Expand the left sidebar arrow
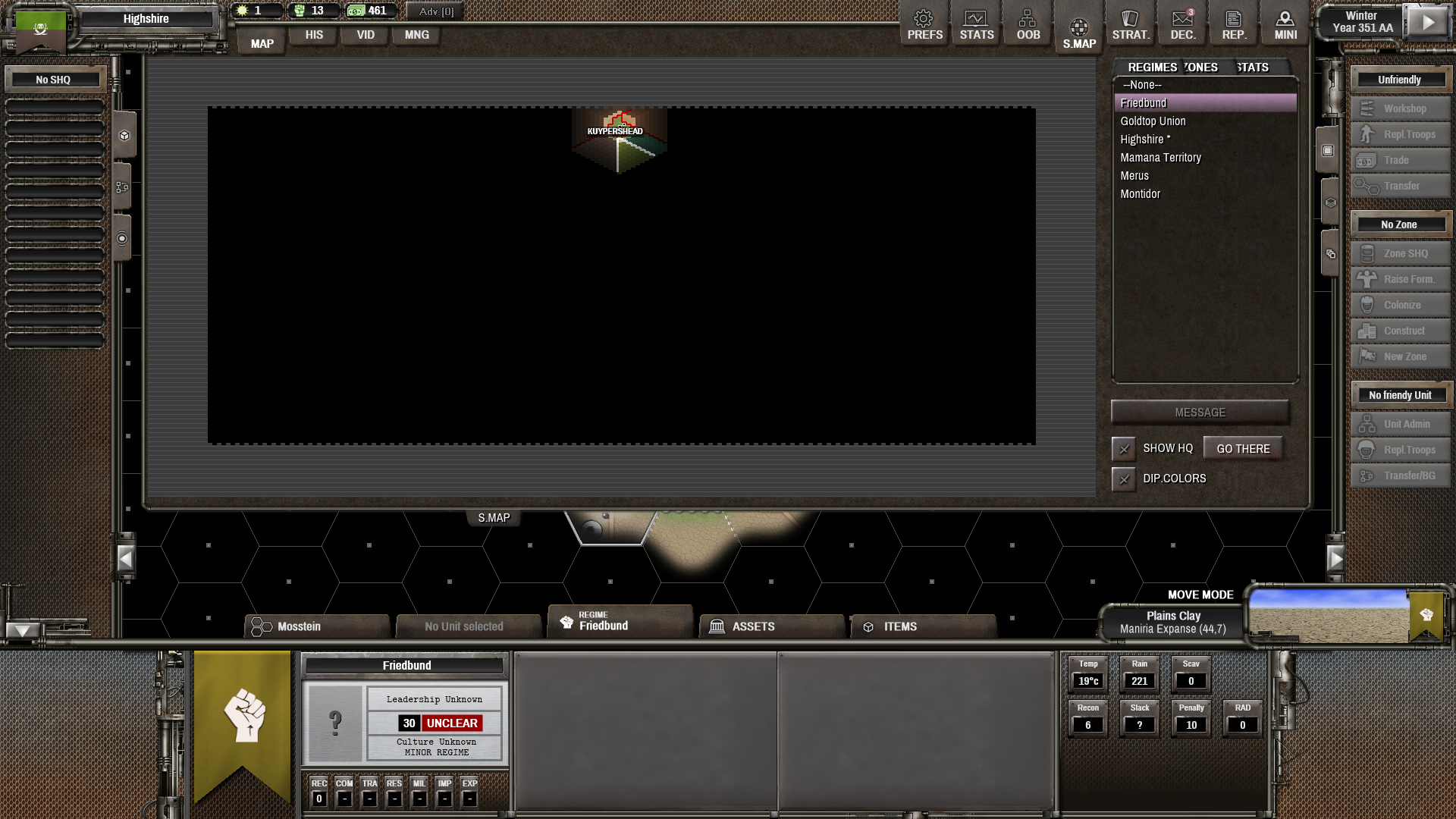1456x819 pixels. click(126, 560)
